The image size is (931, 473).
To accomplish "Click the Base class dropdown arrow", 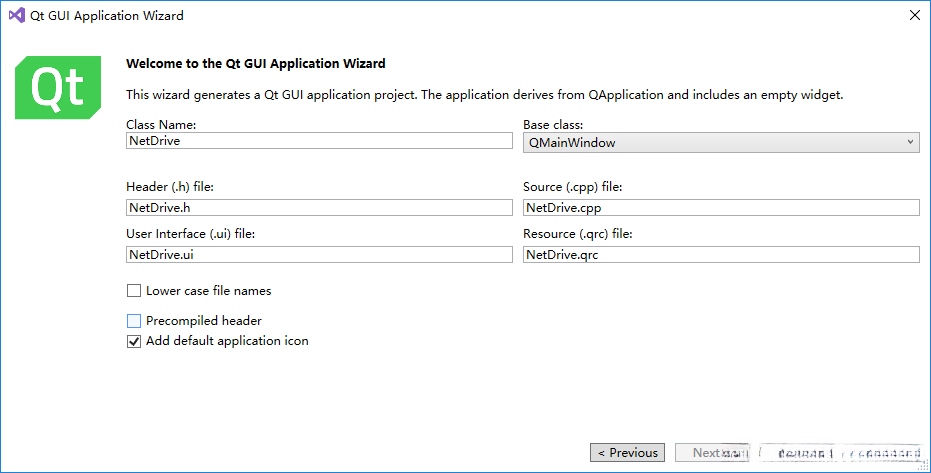I will 910,143.
